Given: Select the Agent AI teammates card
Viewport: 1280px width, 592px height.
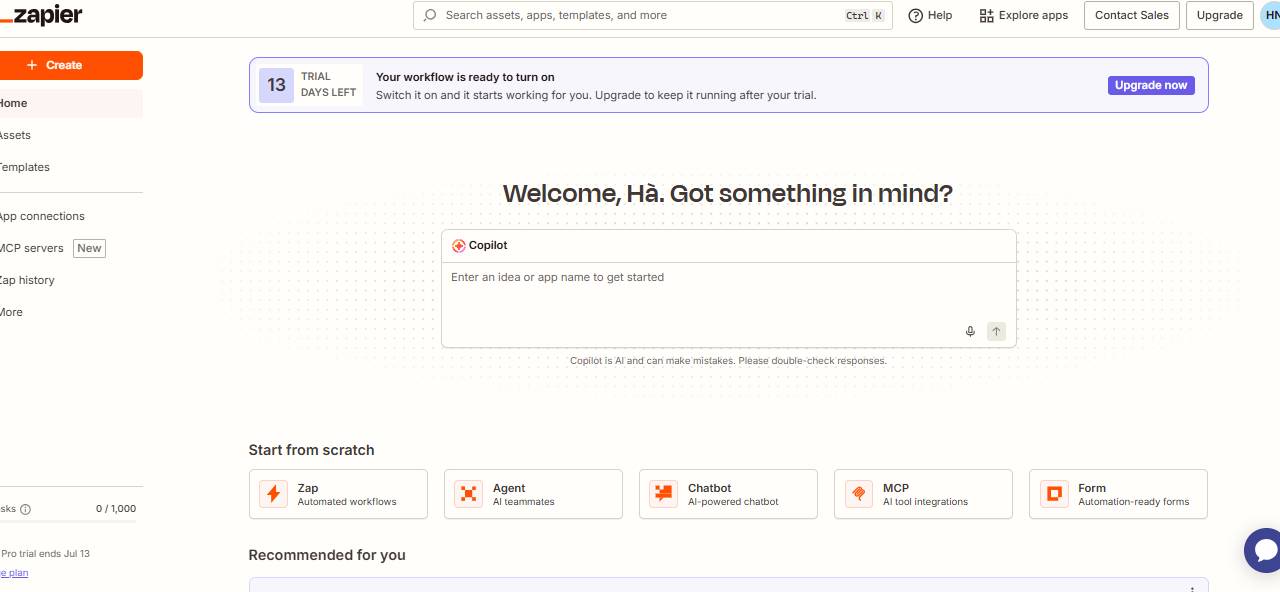Looking at the screenshot, I should point(533,494).
